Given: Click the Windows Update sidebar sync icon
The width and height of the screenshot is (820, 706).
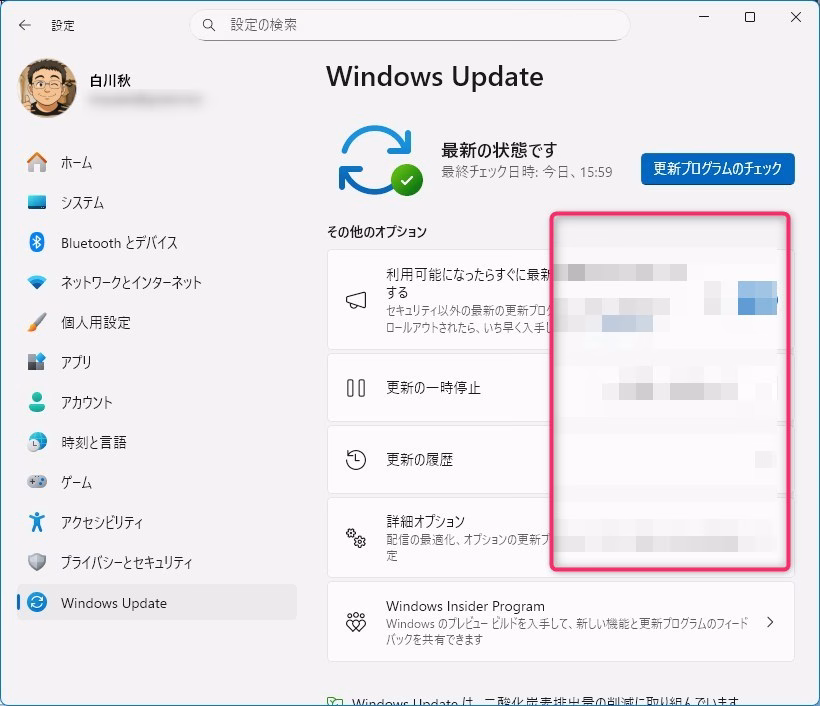Looking at the screenshot, I should pyautogui.click(x=37, y=602).
